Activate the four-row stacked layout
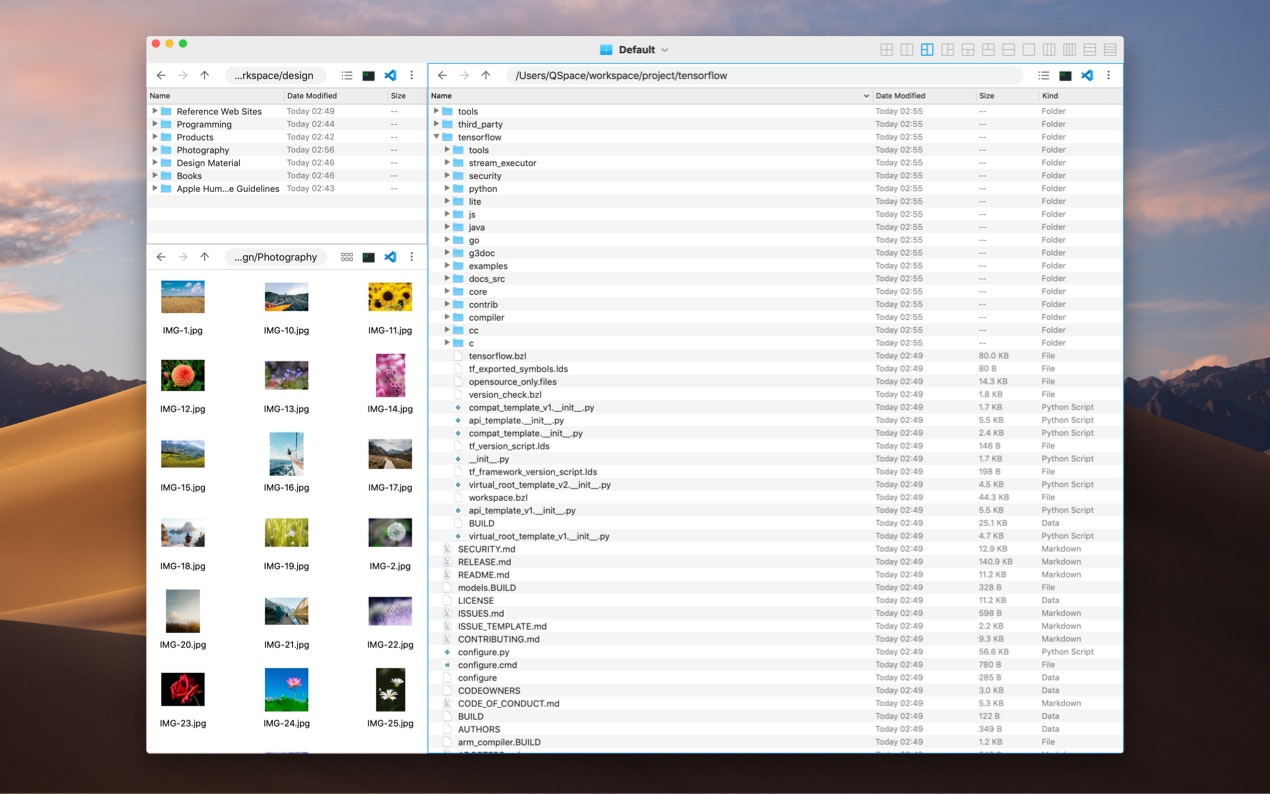This screenshot has height=794, width=1270. click(1110, 50)
